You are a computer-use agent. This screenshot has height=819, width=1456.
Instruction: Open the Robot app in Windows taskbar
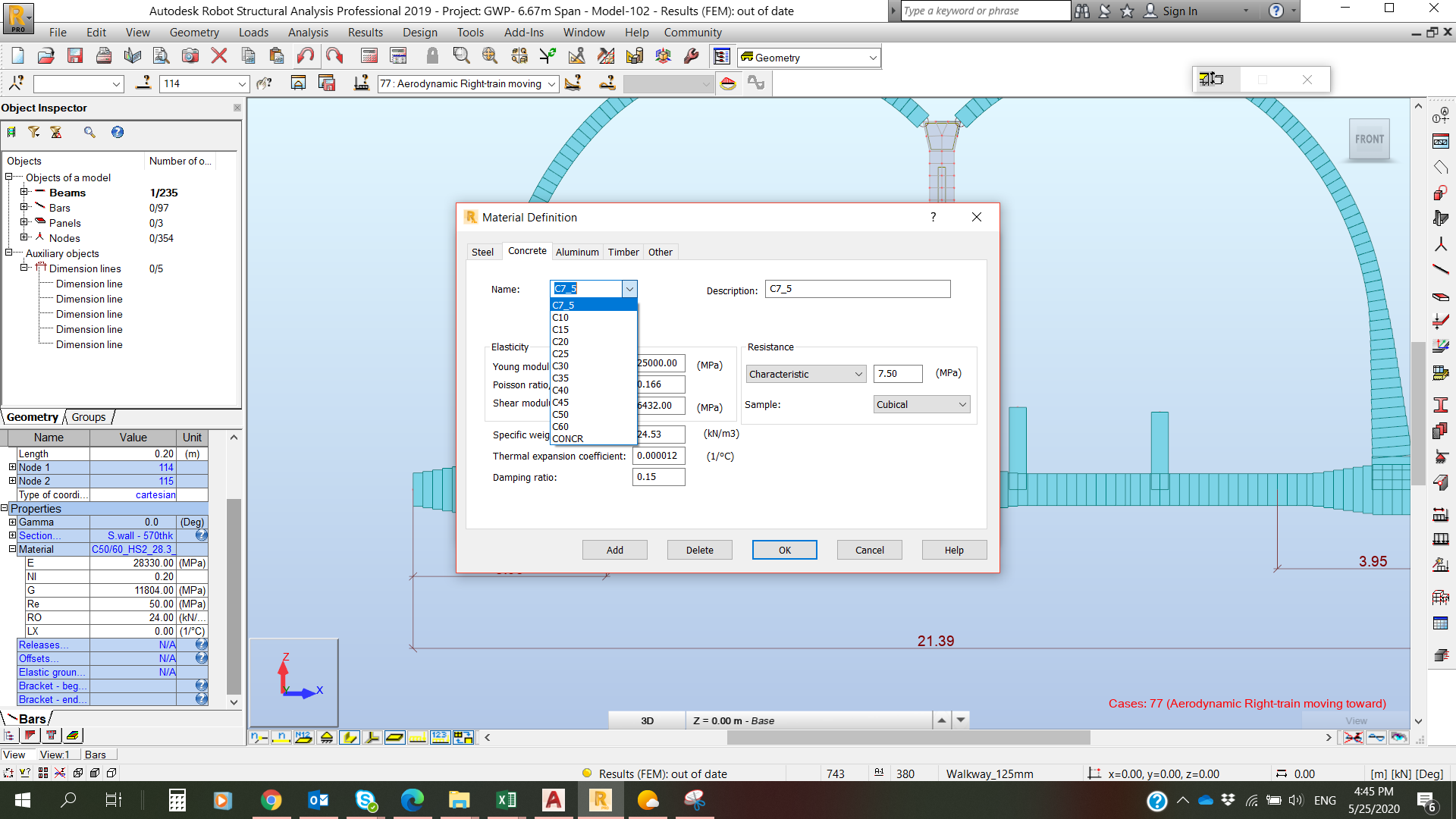[x=600, y=800]
